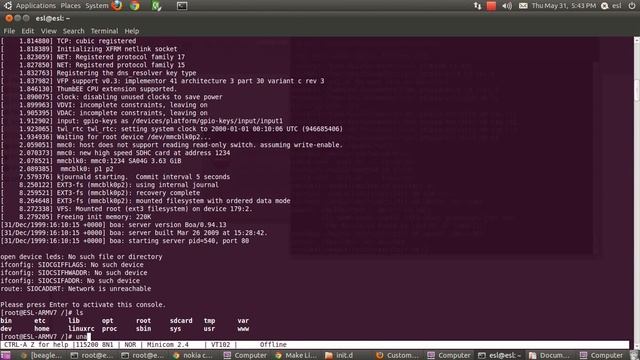The width and height of the screenshot is (640, 360).
Task: Open the network connection indicator
Action: (477, 6)
